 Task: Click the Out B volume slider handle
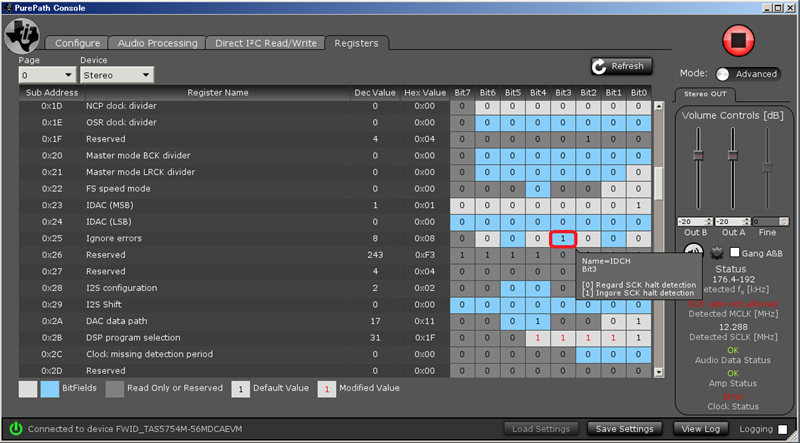[x=698, y=155]
